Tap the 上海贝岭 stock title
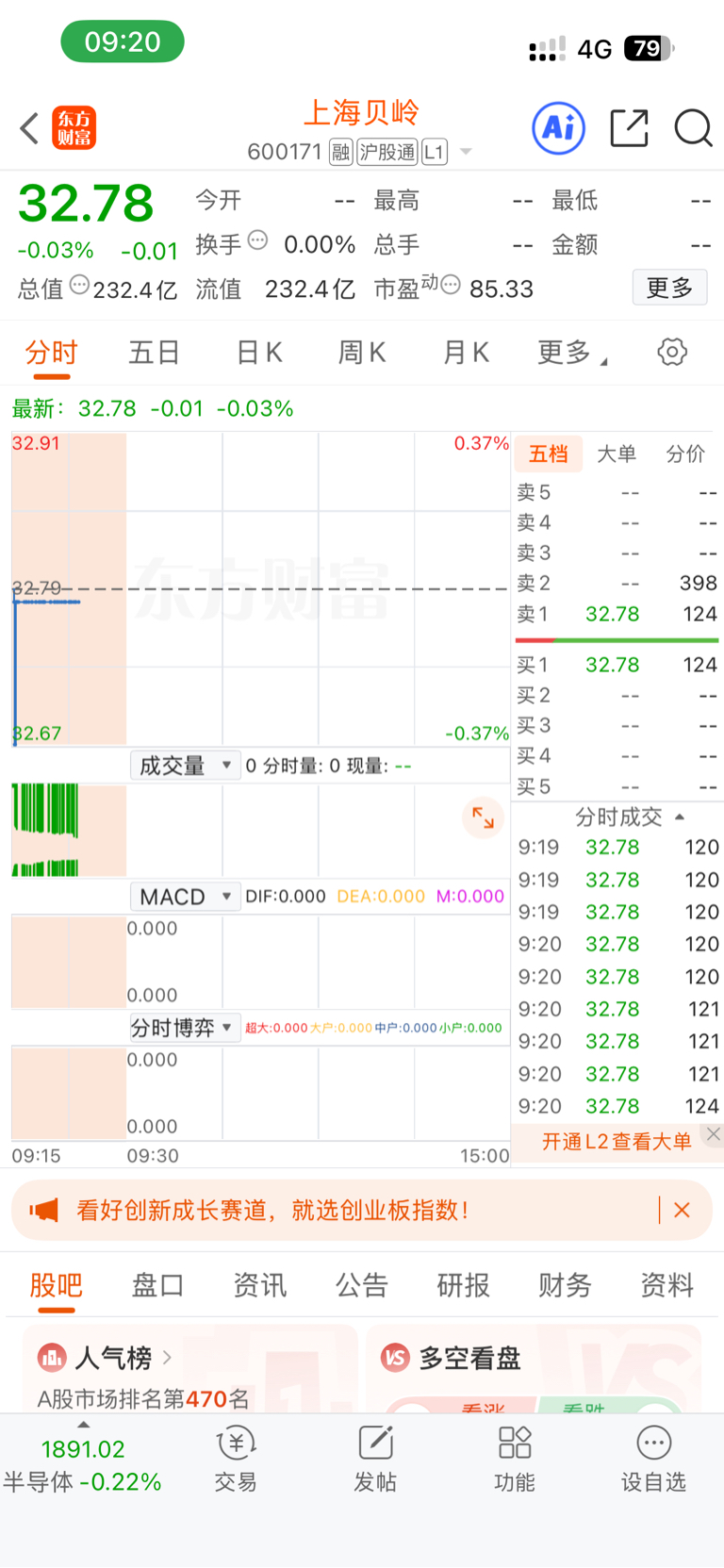This screenshot has height=1568, width=724. pyautogui.click(x=361, y=112)
